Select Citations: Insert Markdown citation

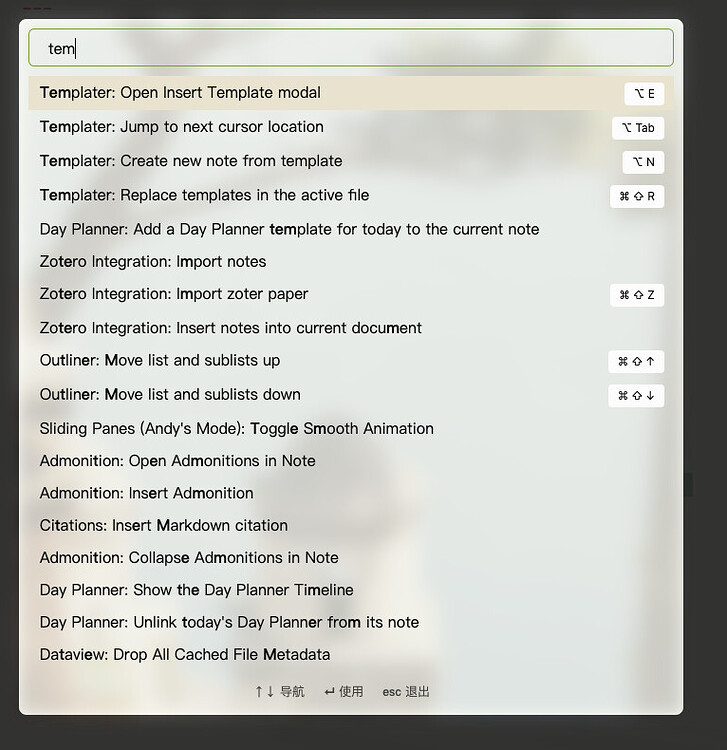pyautogui.click(x=164, y=525)
